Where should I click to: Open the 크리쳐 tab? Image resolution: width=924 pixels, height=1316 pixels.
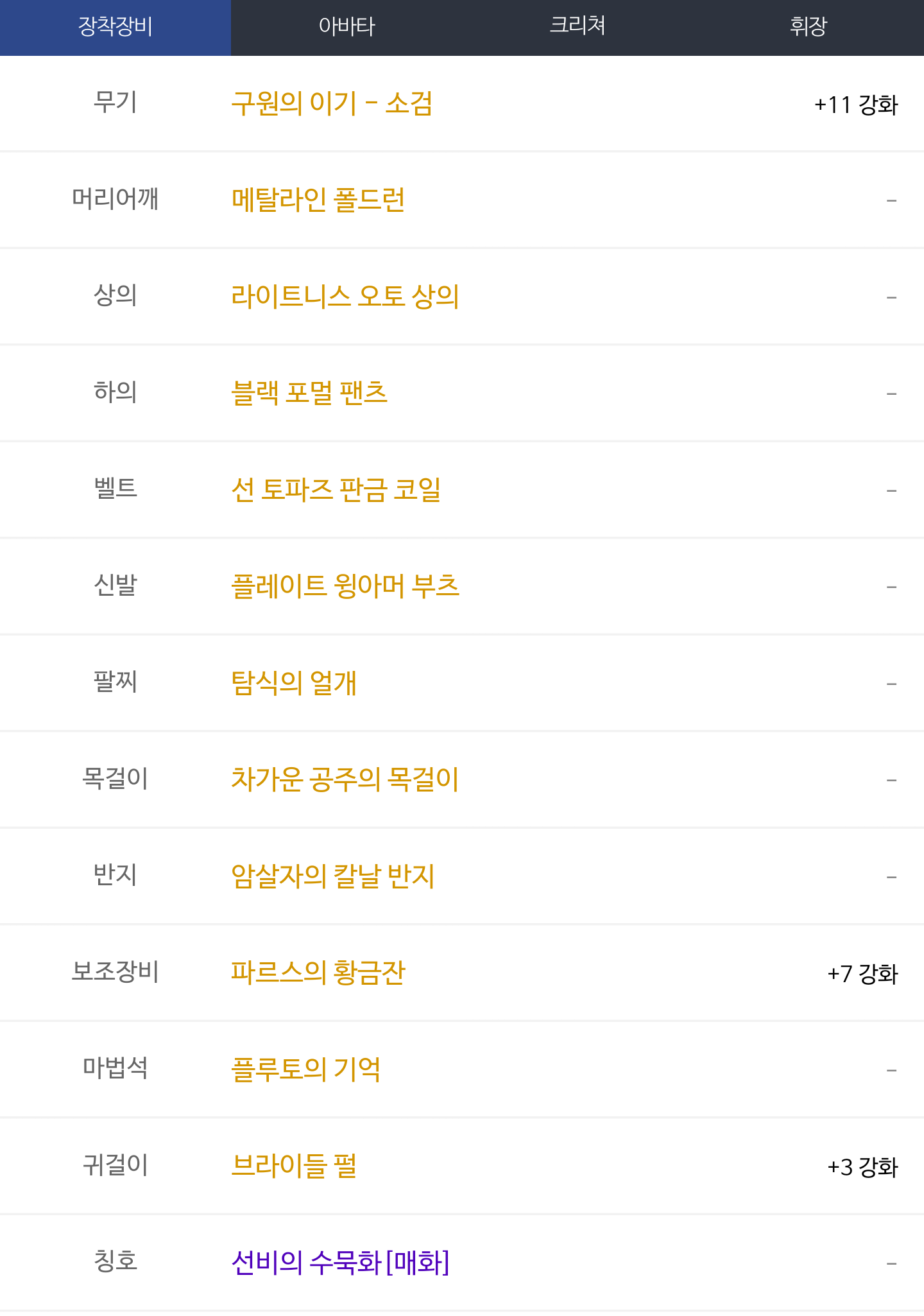click(x=577, y=27)
